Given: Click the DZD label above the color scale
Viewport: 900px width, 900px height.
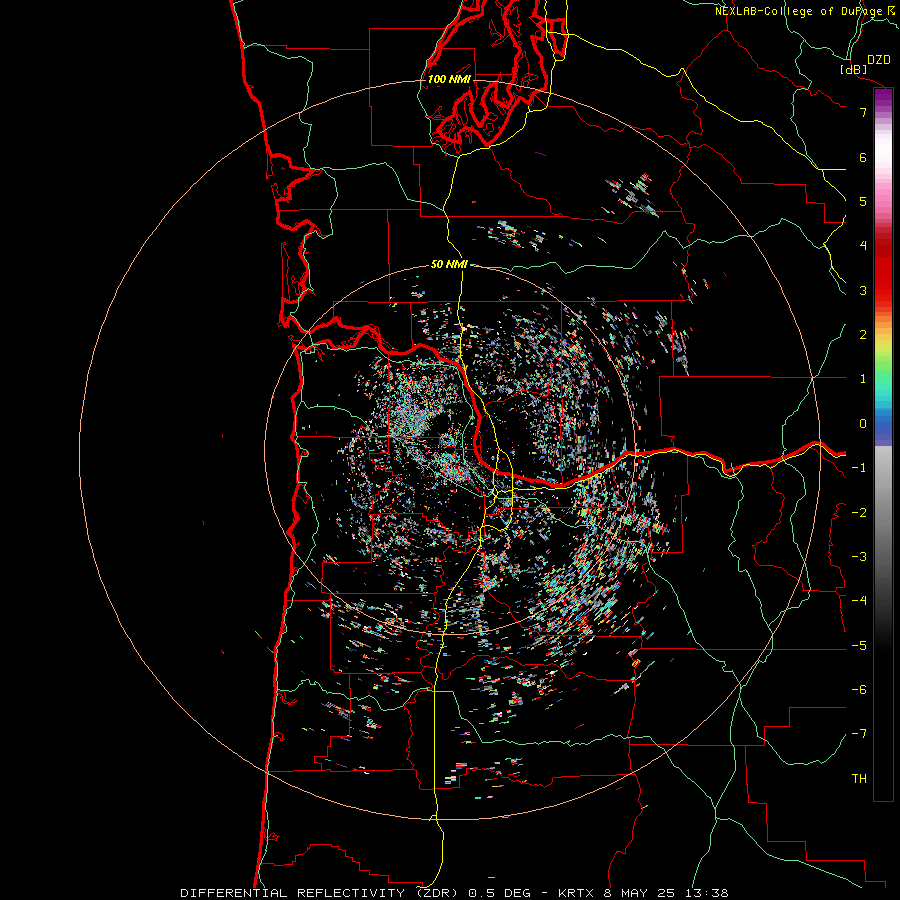Looking at the screenshot, I should point(879,60).
